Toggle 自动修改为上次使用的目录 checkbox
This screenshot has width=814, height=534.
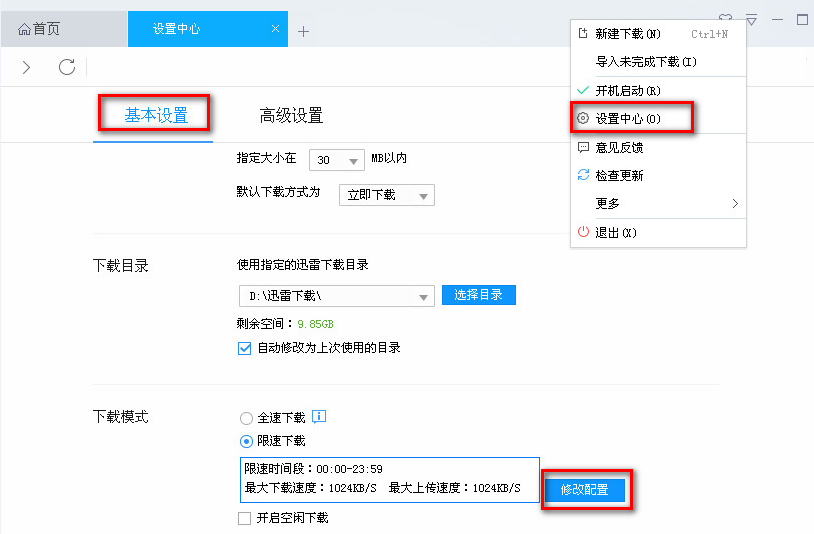(245, 348)
